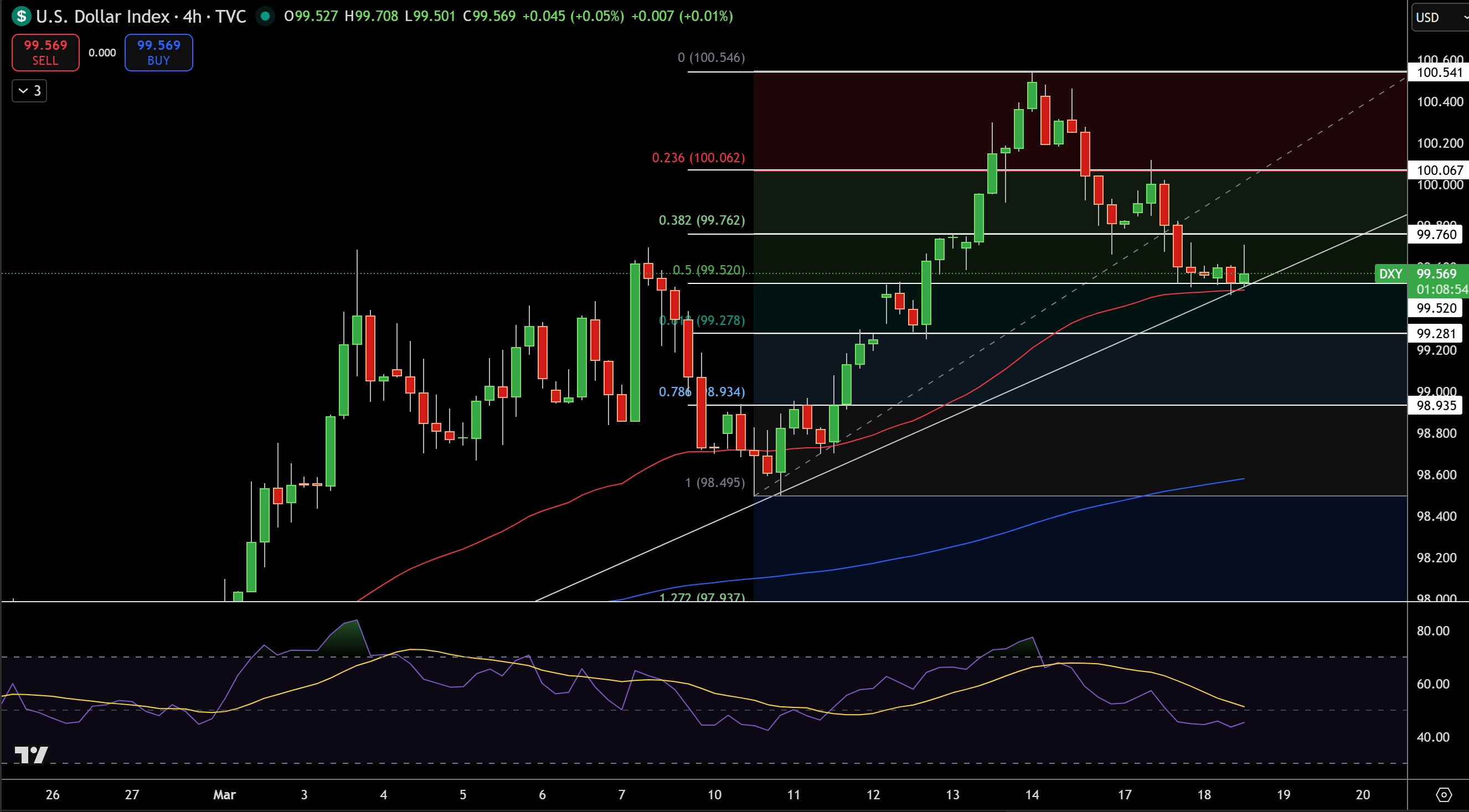The height and width of the screenshot is (812, 1469).
Task: Select the 0.382 (99.762) Fibonacci level label
Action: (x=702, y=220)
